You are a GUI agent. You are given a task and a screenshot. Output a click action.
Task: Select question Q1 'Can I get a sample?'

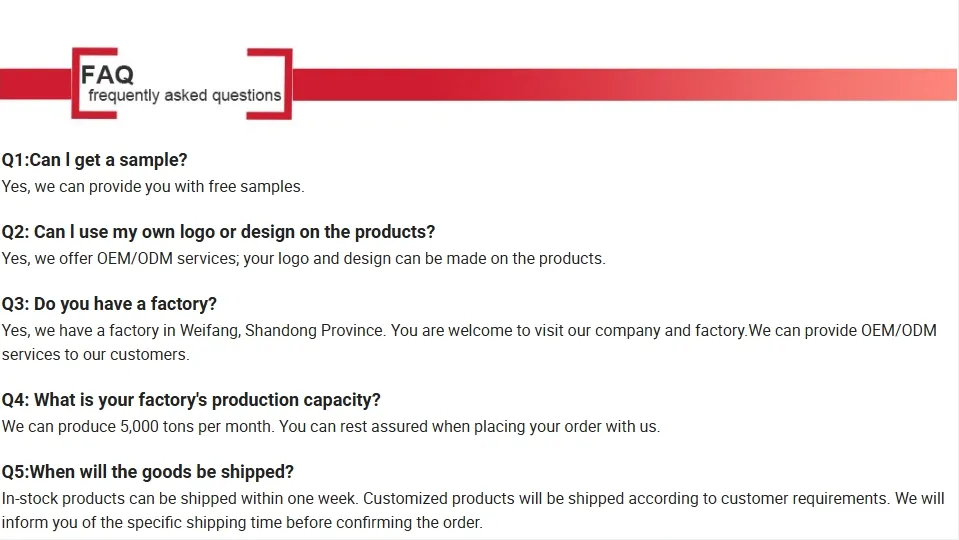click(x=95, y=160)
